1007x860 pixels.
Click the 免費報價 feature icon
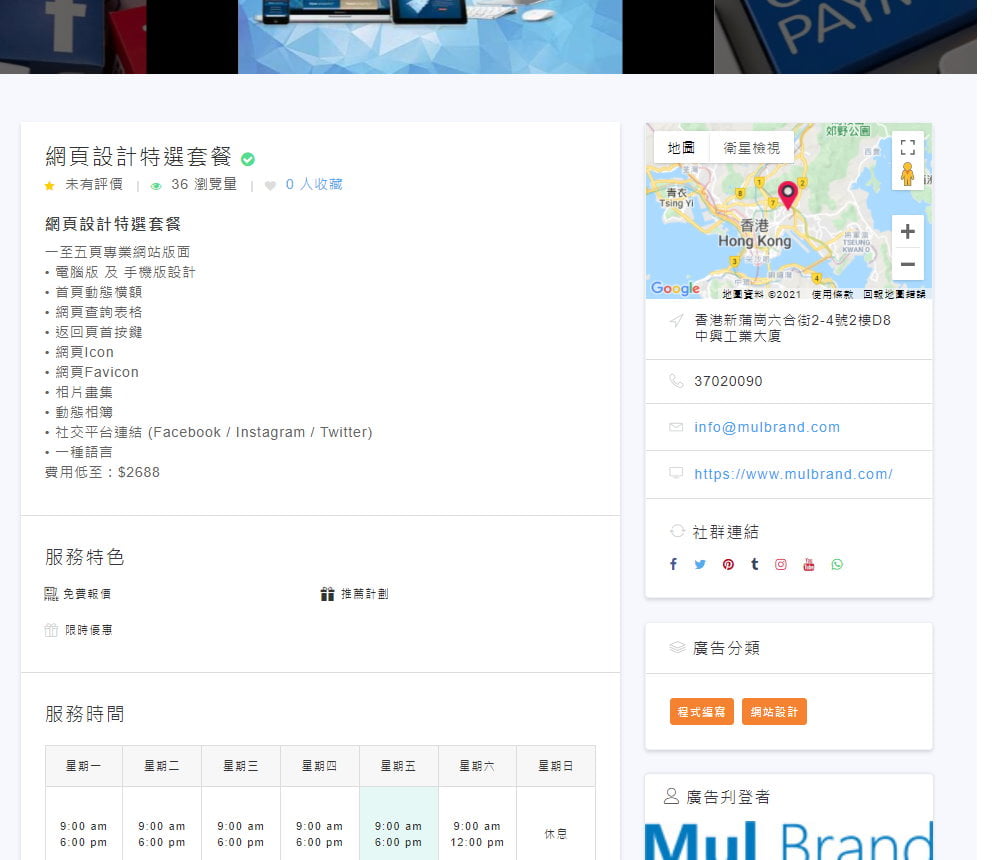[x=51, y=594]
